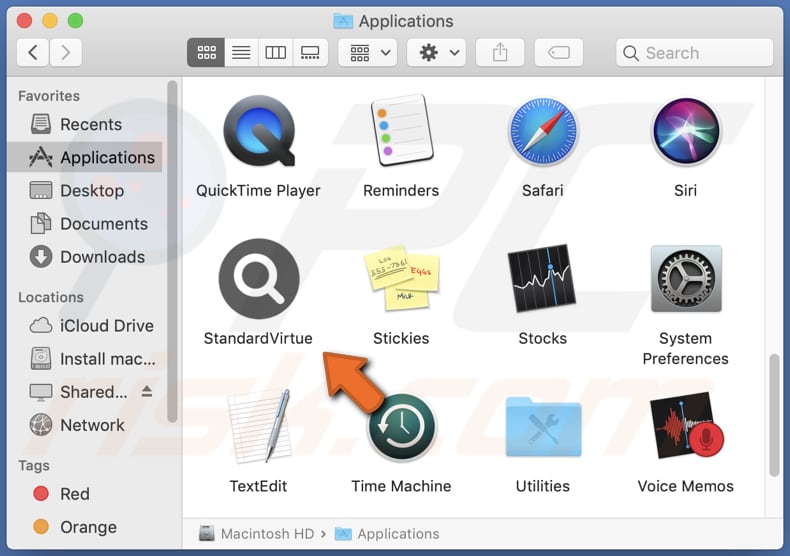Click the 'Utilities' folder name label
The width and height of the screenshot is (790, 556).
tap(543, 486)
